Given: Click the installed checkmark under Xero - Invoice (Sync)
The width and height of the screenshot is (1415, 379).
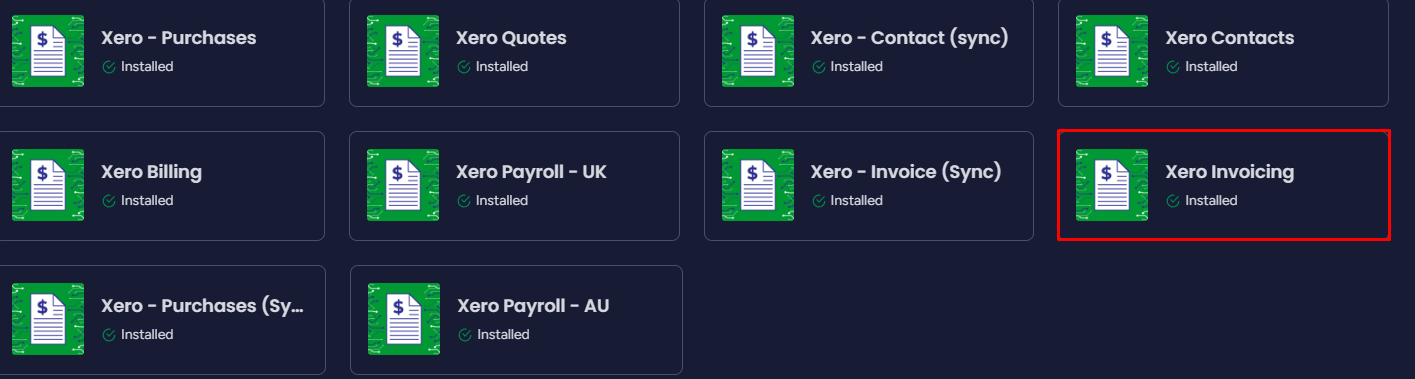Looking at the screenshot, I should point(819,201).
